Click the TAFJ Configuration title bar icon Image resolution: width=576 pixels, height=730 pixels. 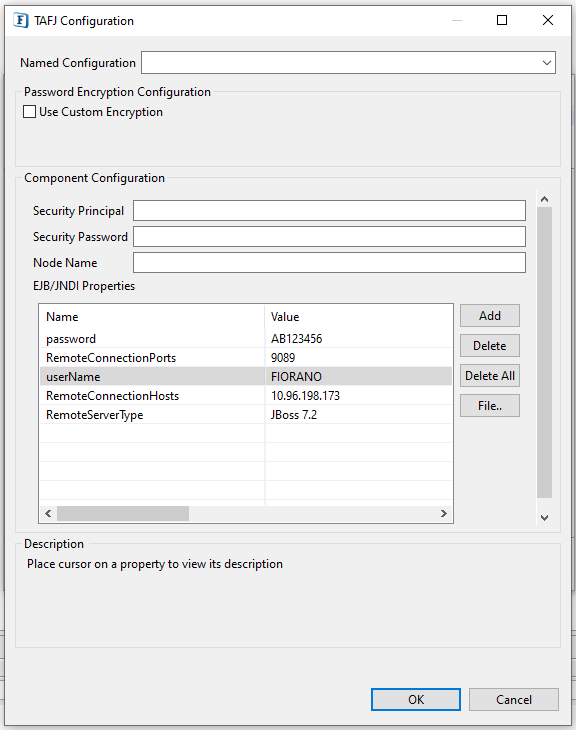tap(21, 21)
